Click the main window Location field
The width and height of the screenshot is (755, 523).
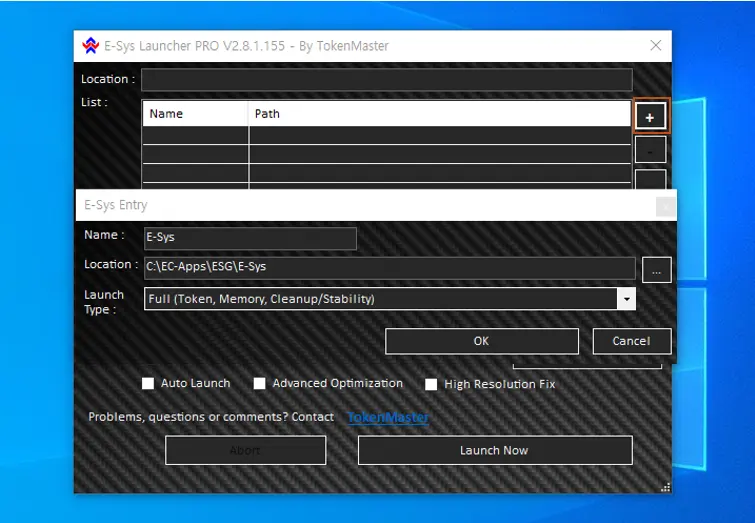pos(387,79)
